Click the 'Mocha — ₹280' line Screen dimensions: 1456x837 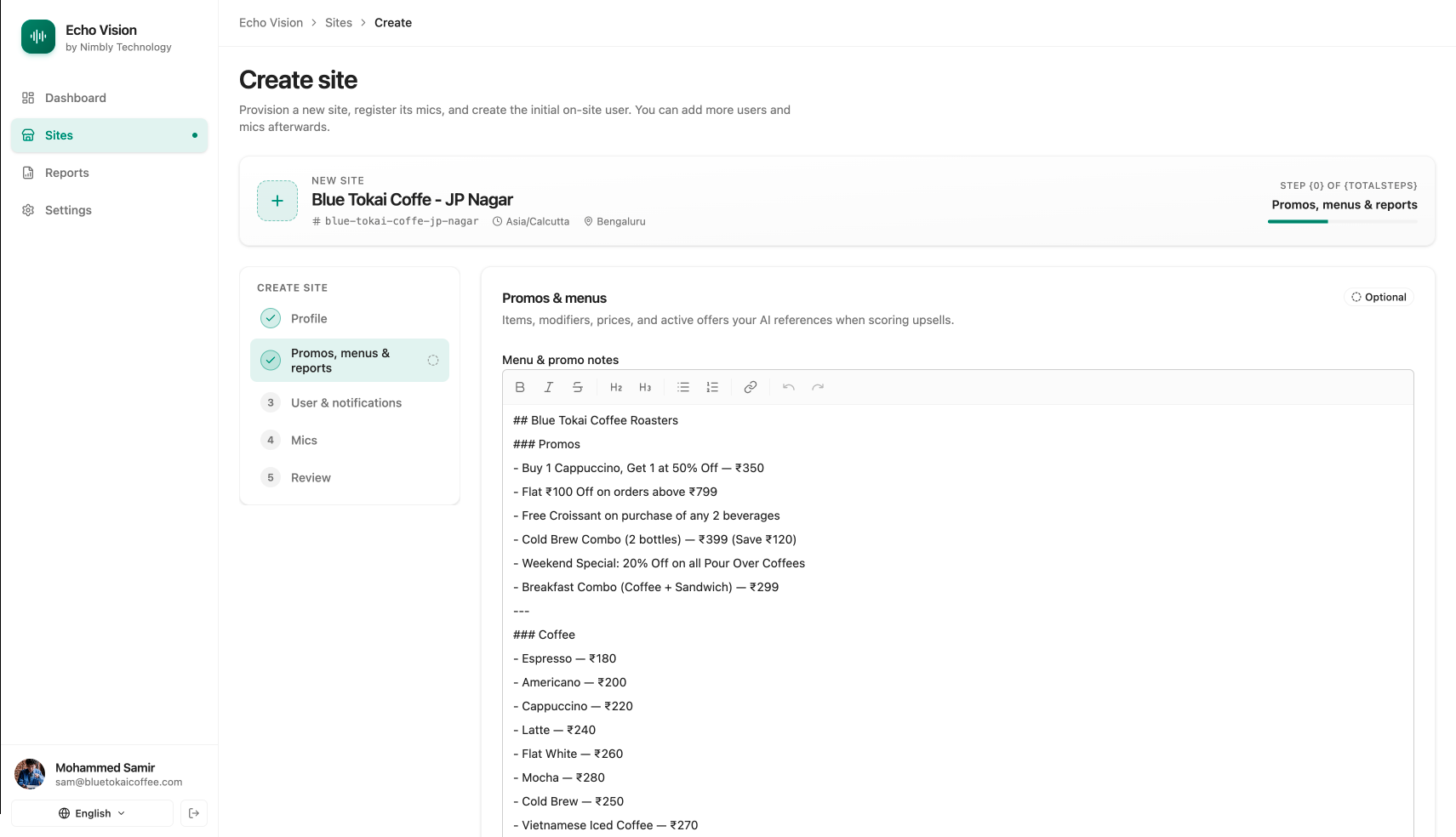point(559,777)
